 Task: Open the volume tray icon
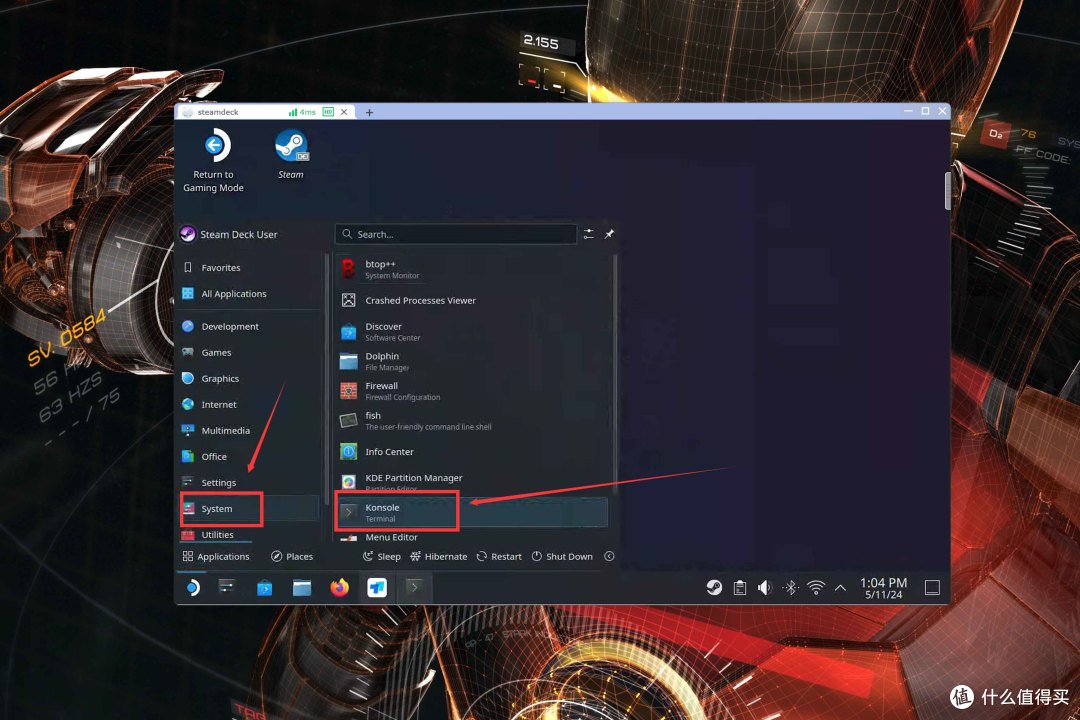tap(765, 588)
